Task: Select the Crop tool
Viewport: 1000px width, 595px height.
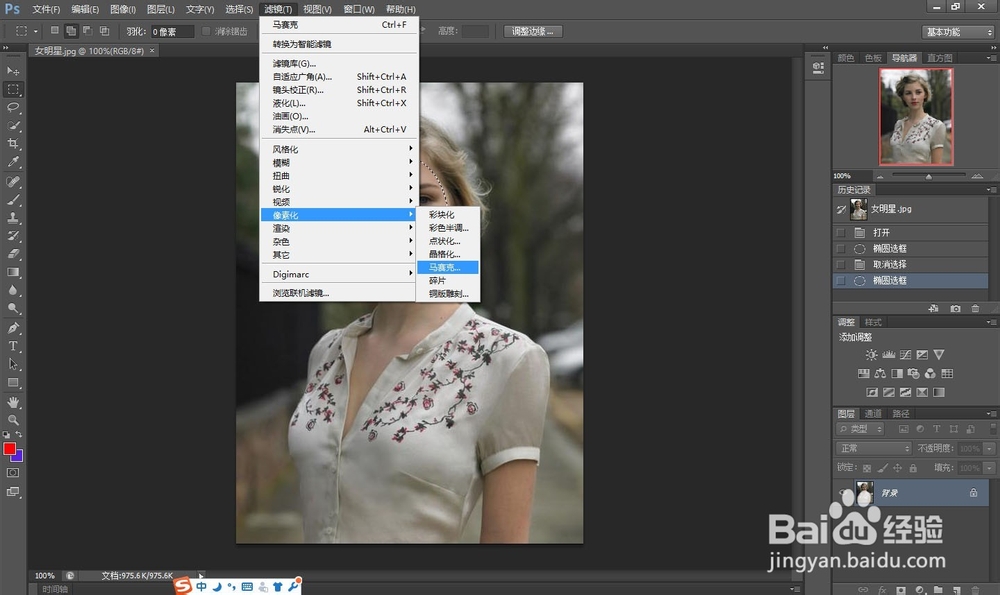Action: 13,143
